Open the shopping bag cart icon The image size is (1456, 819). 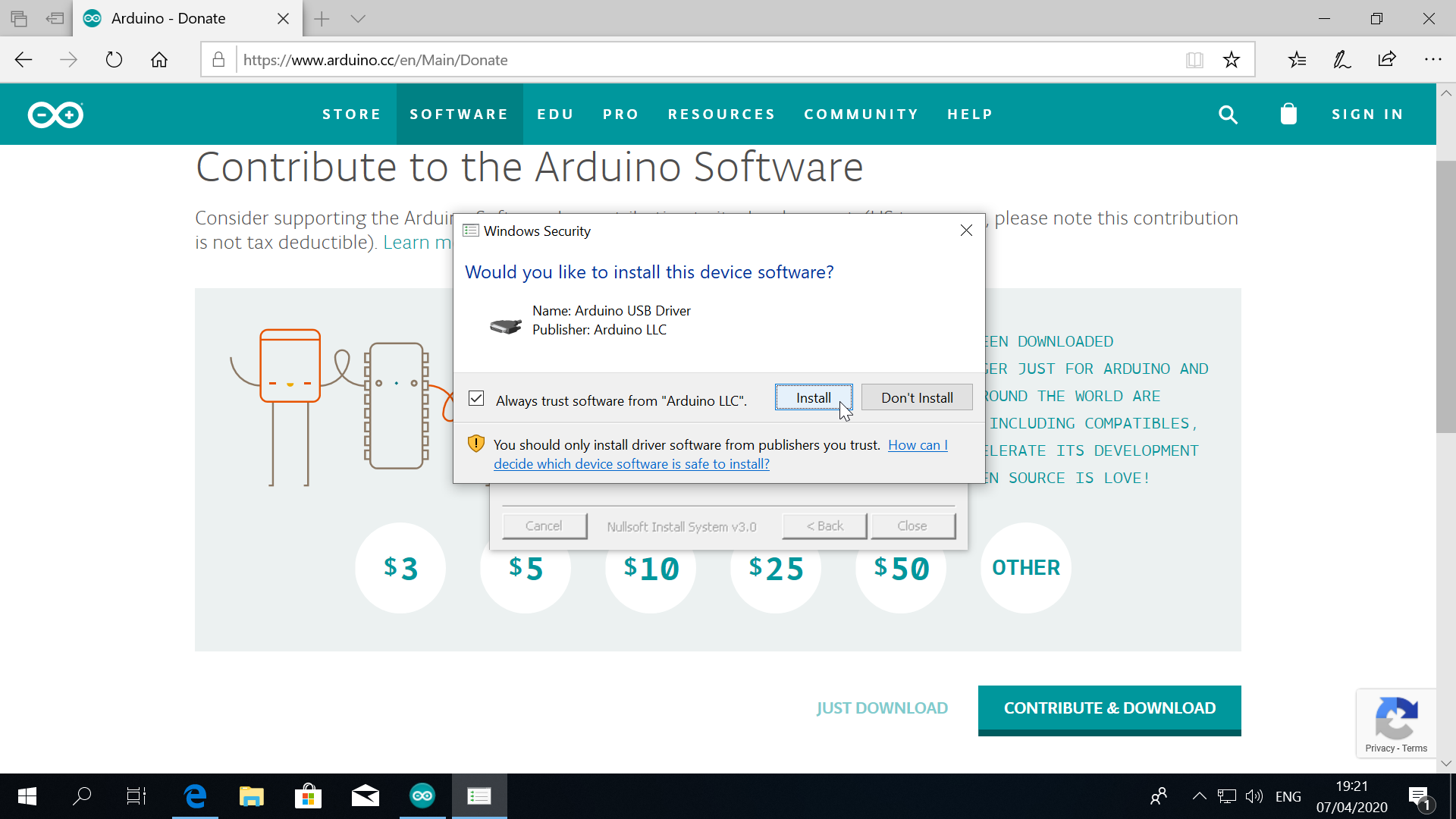click(x=1288, y=114)
